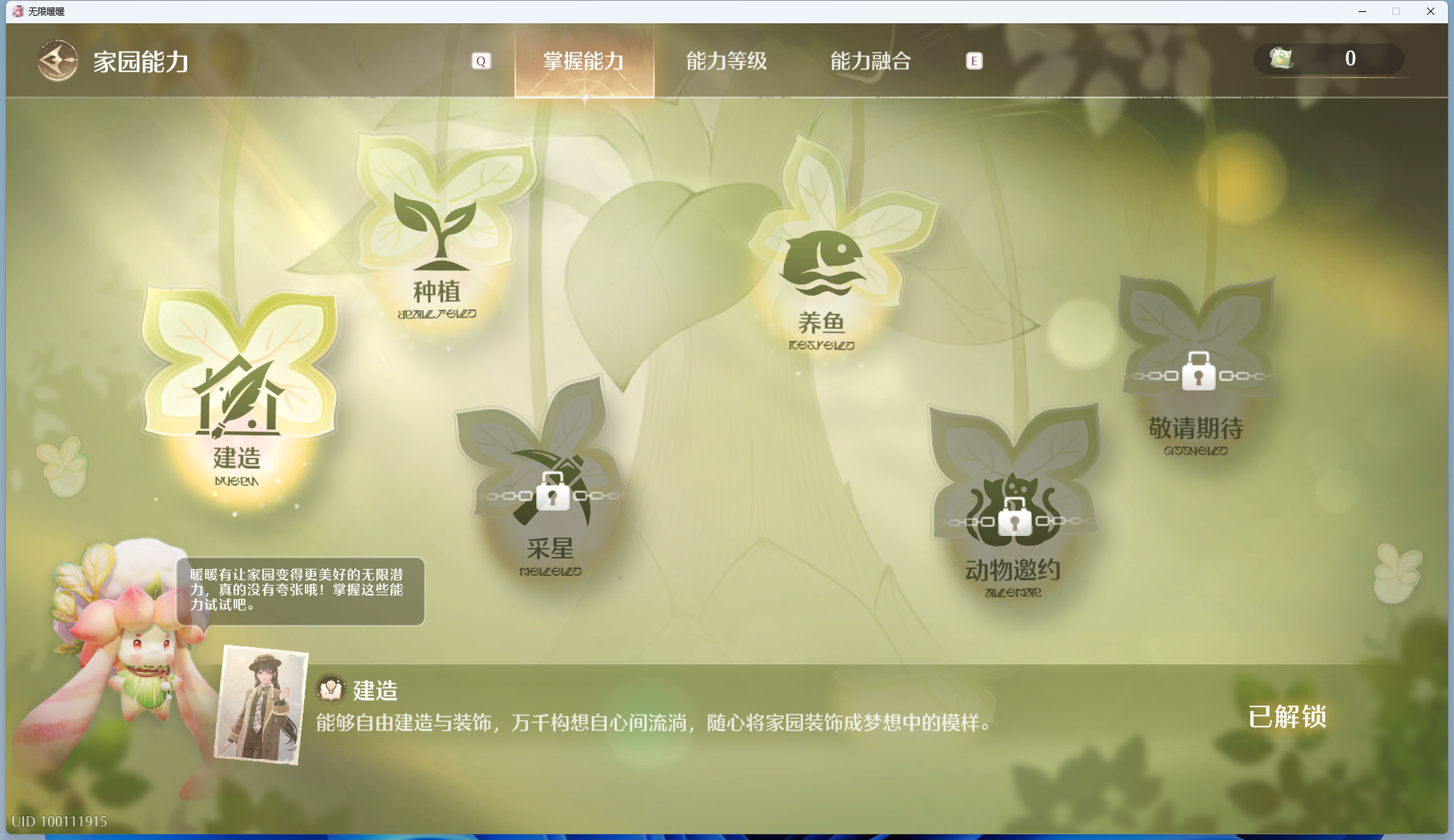Open the 能力等级 tab

pos(726,61)
